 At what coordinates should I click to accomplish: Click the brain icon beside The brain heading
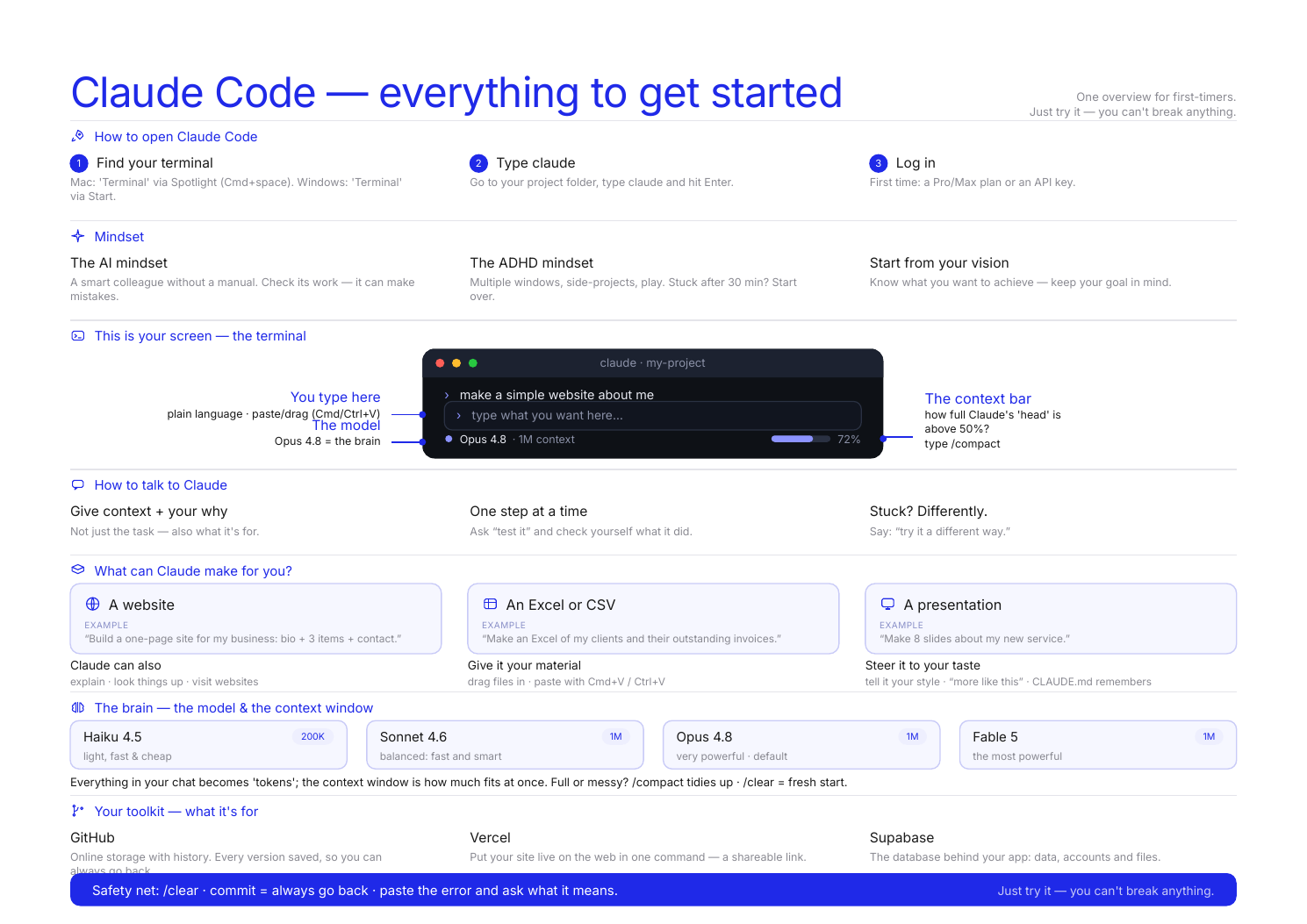[x=77, y=707]
